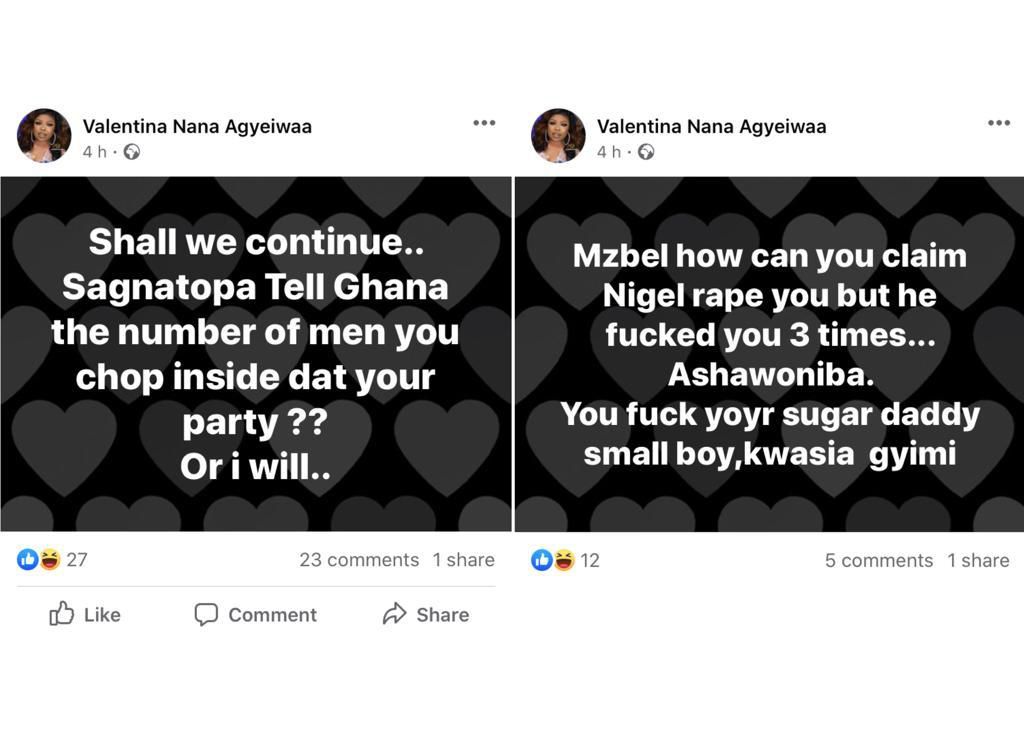This screenshot has width=1024, height=731.
Task: Click the haha reaction emoji next to 27
Action: [x=49, y=560]
